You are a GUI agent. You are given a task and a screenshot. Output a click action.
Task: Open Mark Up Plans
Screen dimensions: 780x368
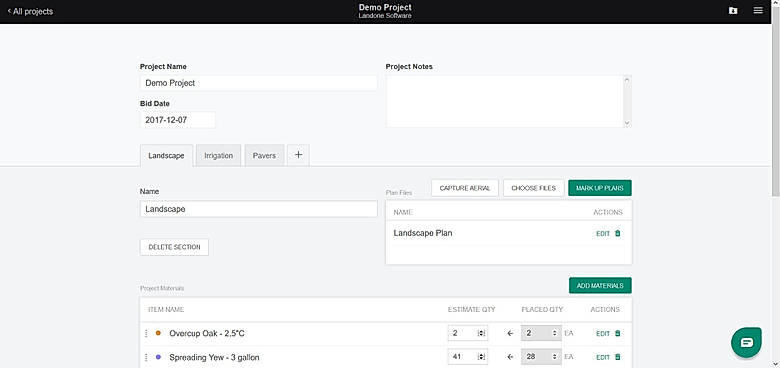coord(600,188)
